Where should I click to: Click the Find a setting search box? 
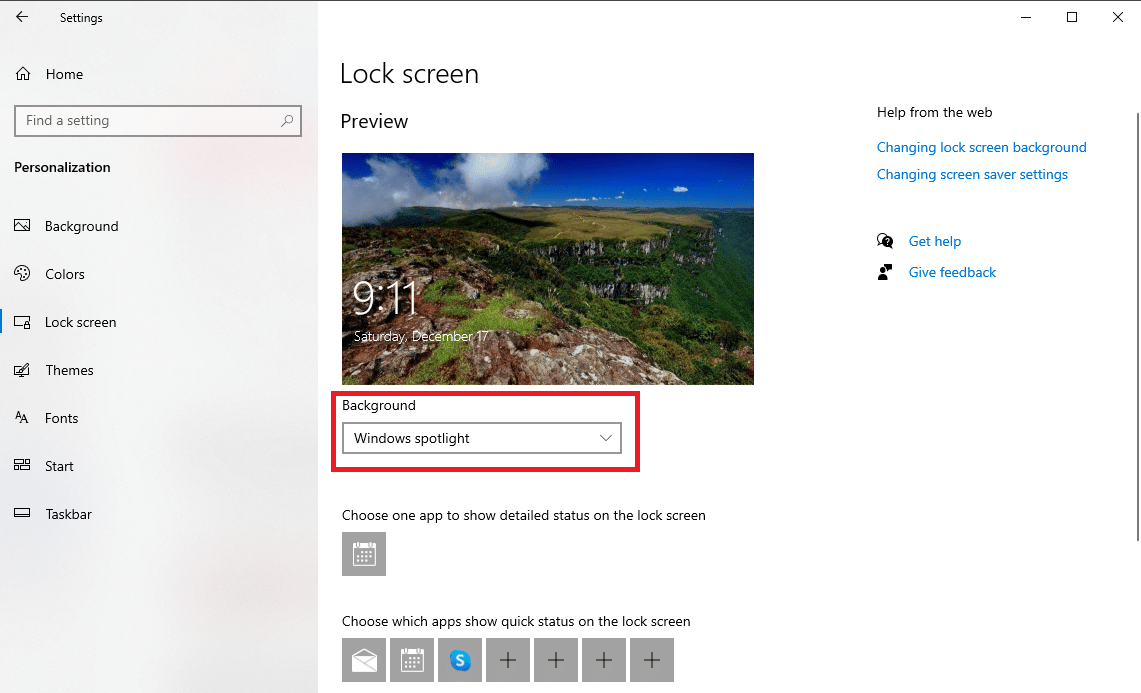click(x=158, y=121)
